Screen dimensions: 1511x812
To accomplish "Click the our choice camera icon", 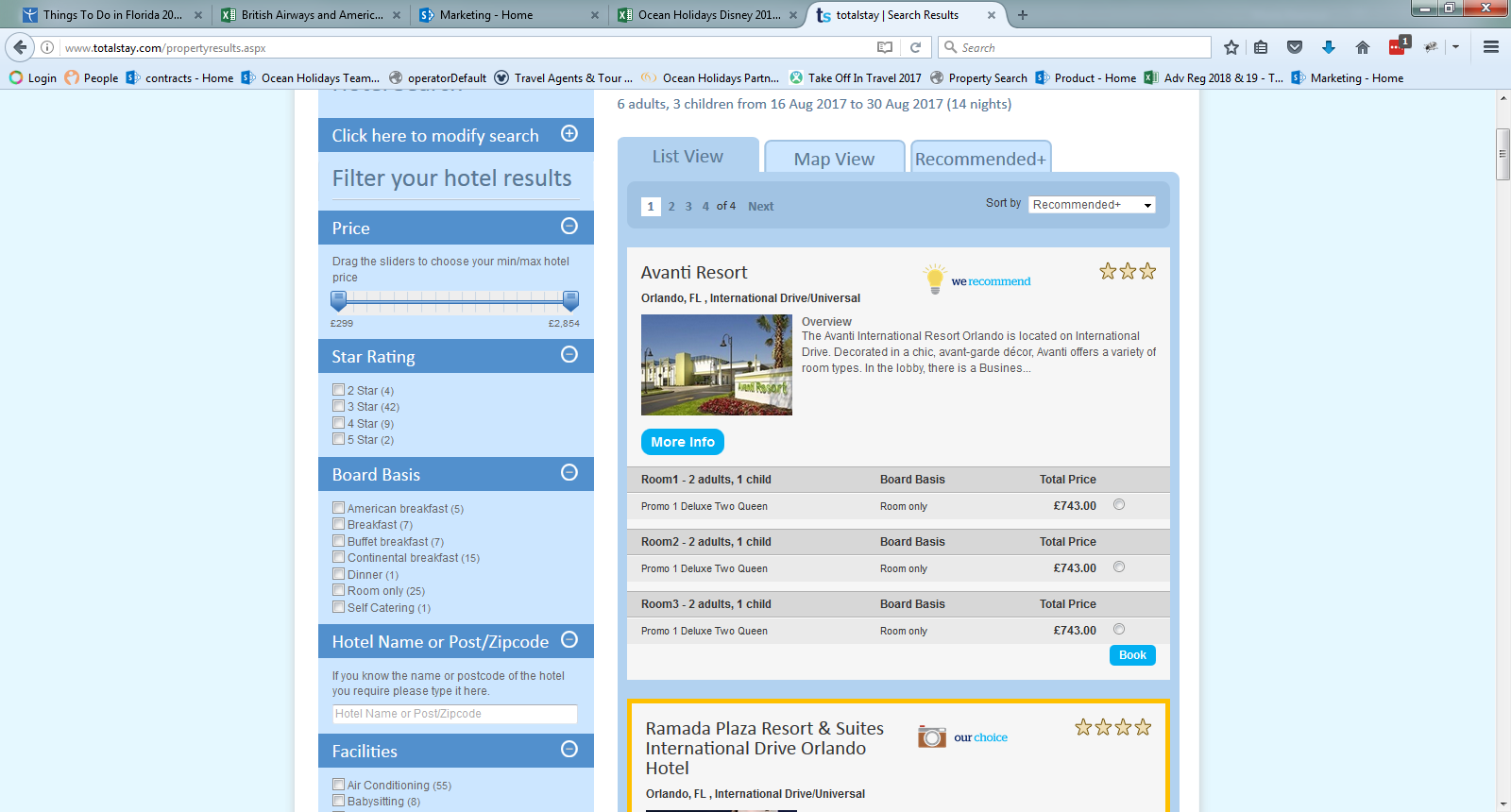I will (x=932, y=736).
